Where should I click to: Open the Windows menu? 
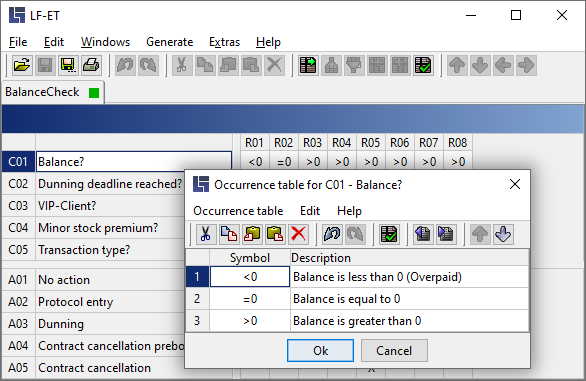tap(105, 42)
